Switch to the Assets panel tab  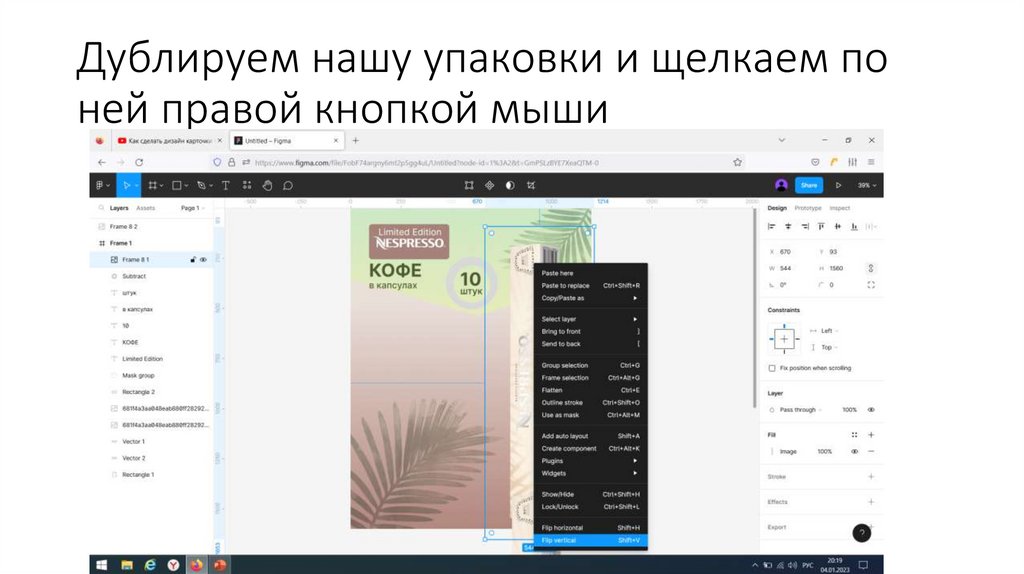pyautogui.click(x=146, y=208)
